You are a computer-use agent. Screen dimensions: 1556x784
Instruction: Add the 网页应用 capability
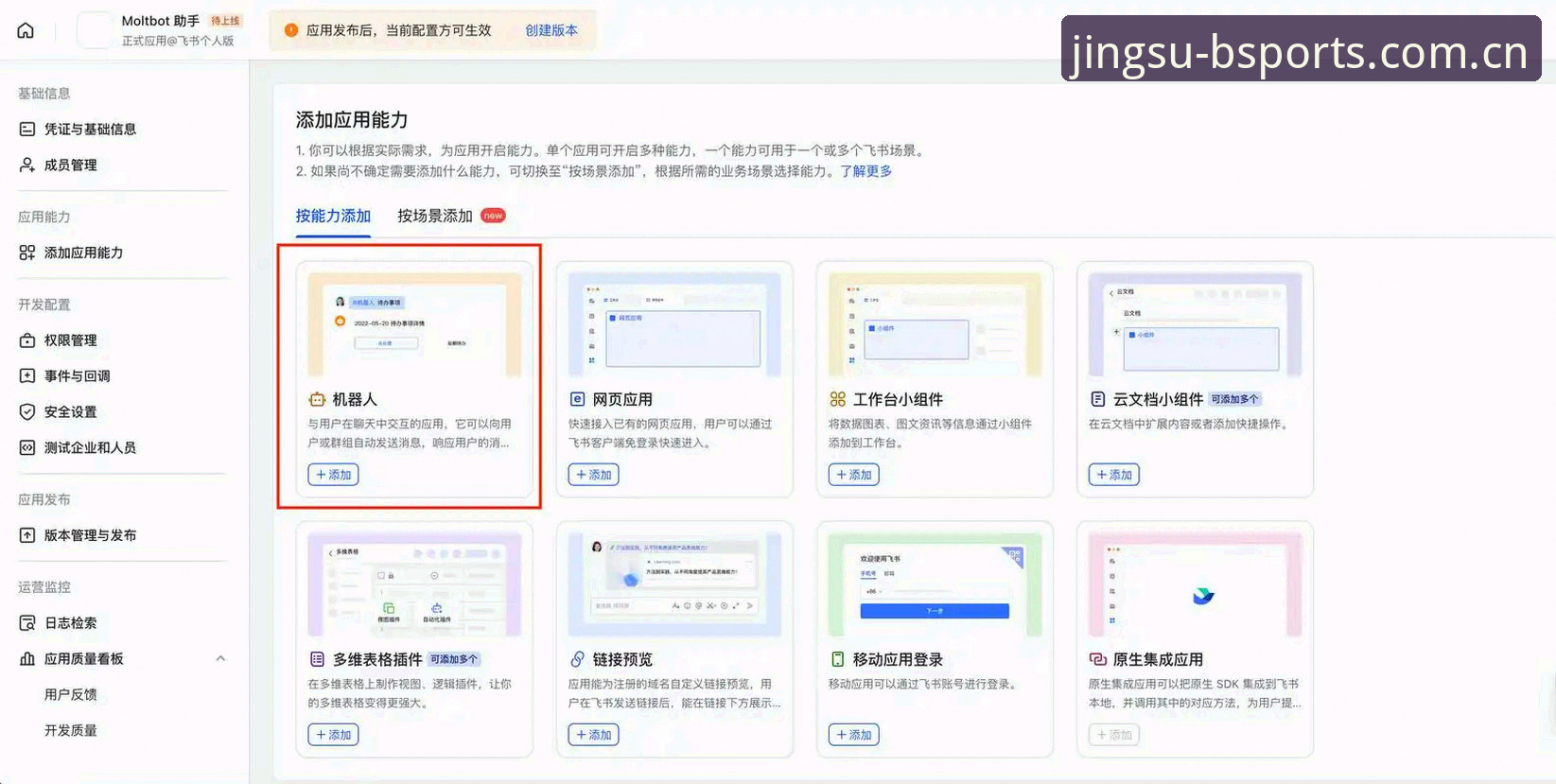click(x=593, y=475)
